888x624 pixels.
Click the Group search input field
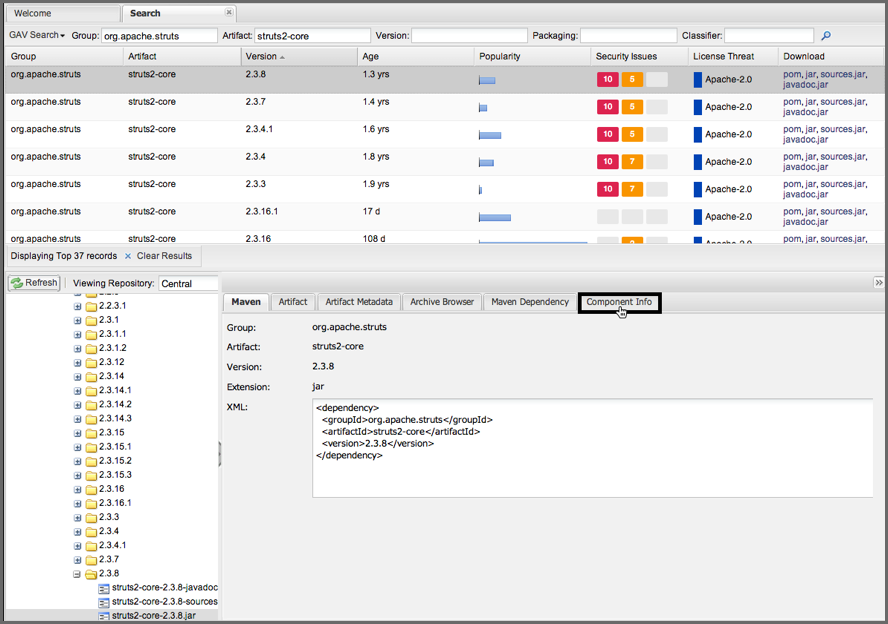coord(159,36)
